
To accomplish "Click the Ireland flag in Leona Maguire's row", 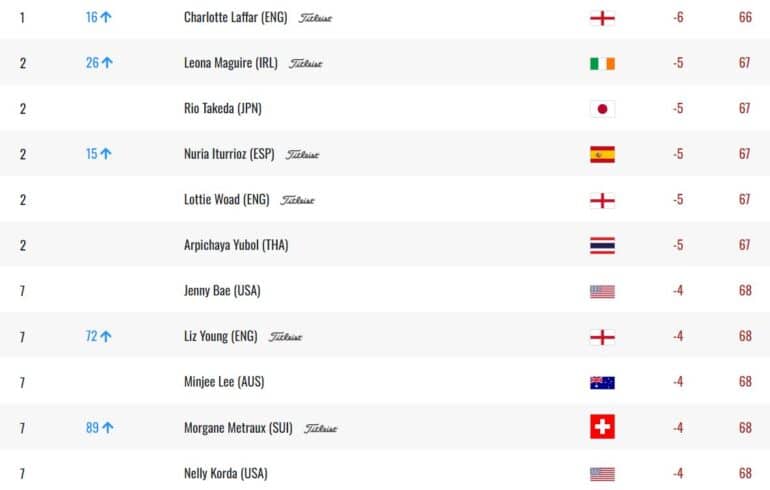I will [x=602, y=64].
